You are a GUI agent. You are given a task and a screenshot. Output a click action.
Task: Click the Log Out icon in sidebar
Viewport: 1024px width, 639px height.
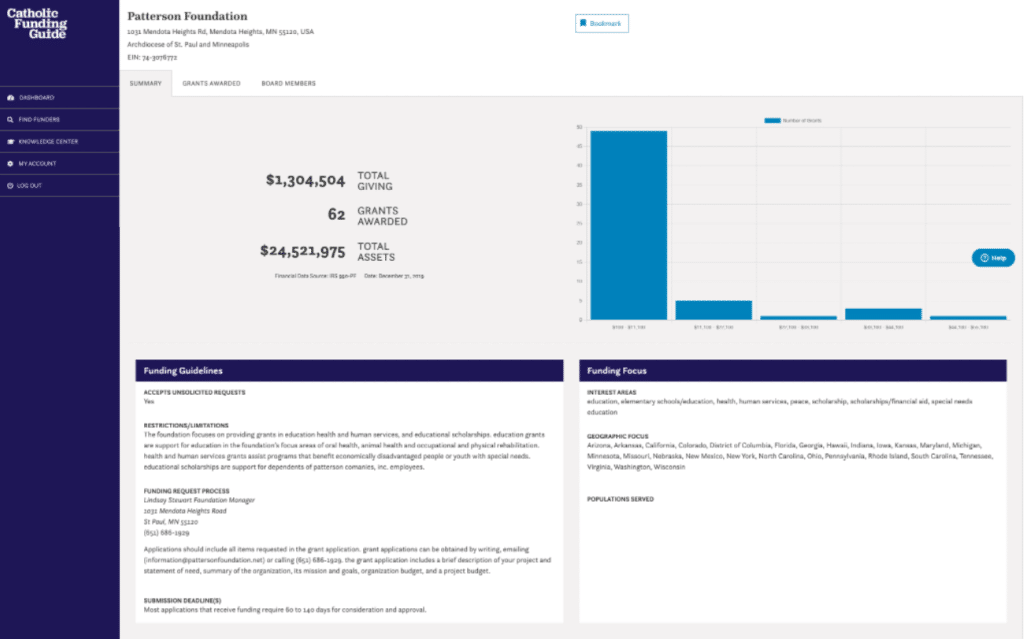(10, 186)
